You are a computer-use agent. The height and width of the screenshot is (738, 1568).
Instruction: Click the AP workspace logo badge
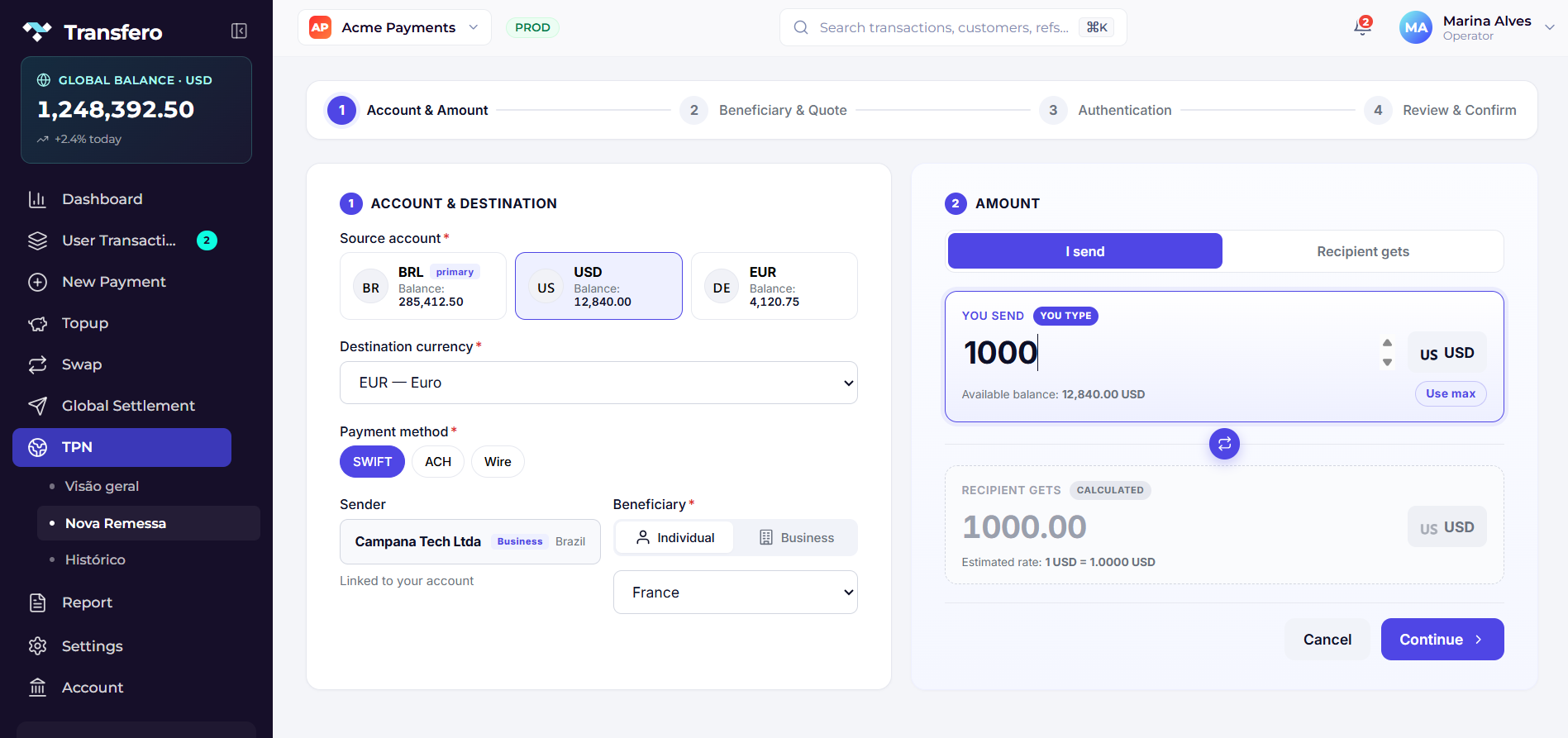click(320, 27)
